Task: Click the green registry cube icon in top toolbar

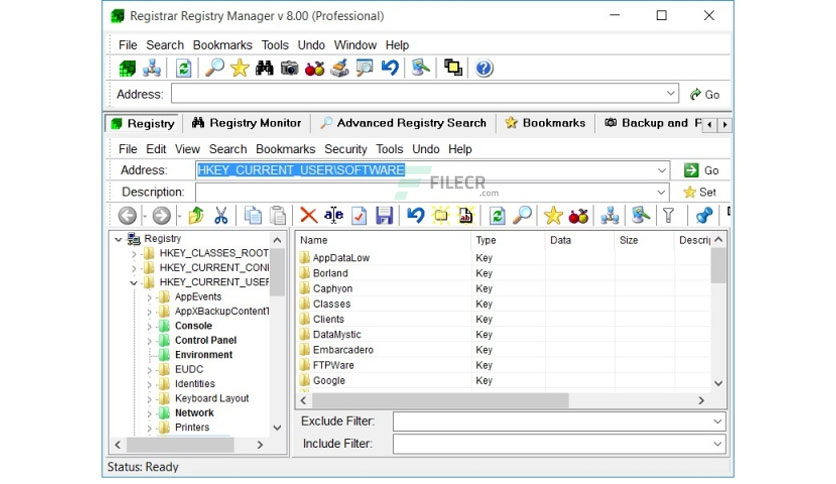Action: pyautogui.click(x=127, y=68)
